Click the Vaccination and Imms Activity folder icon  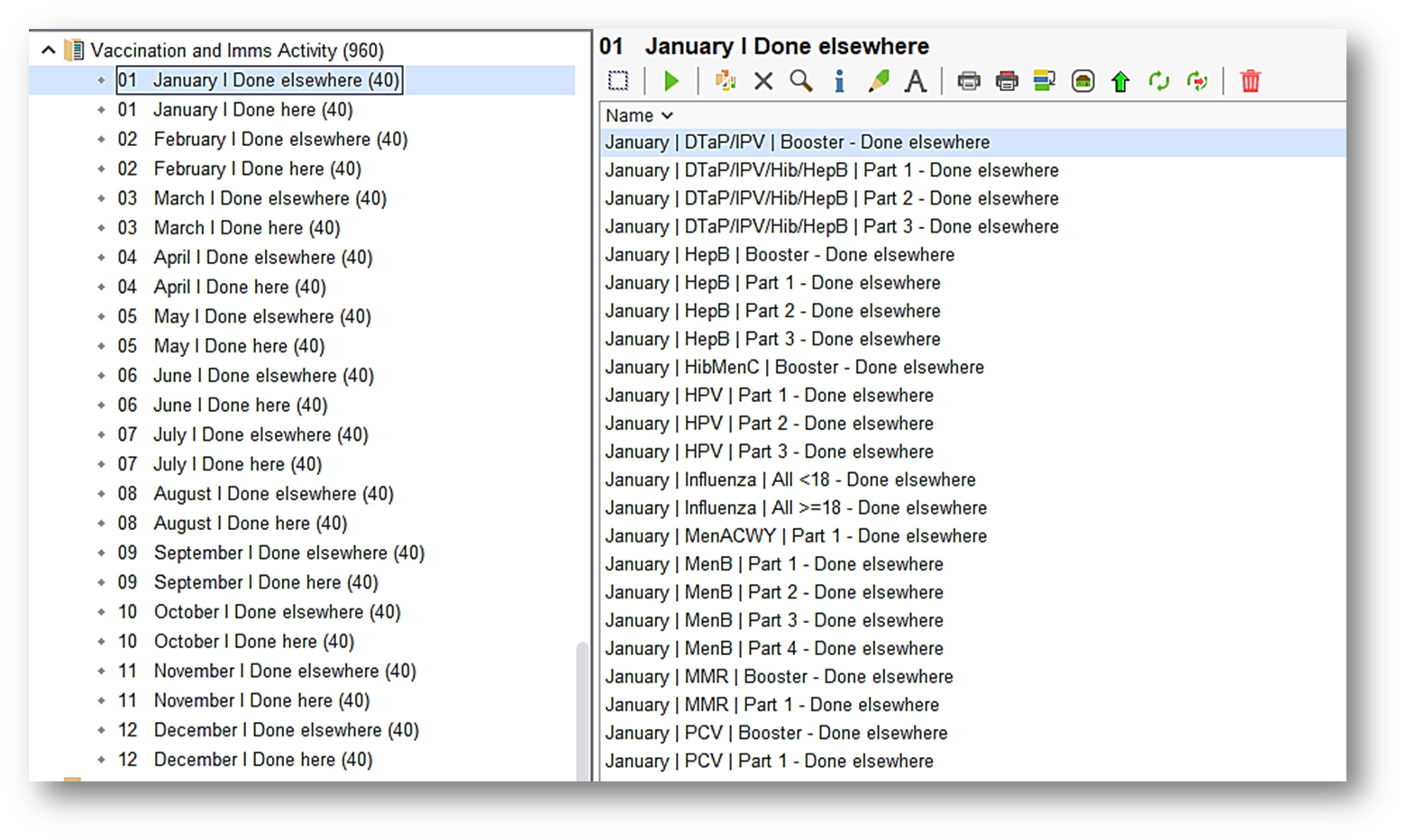[75, 50]
